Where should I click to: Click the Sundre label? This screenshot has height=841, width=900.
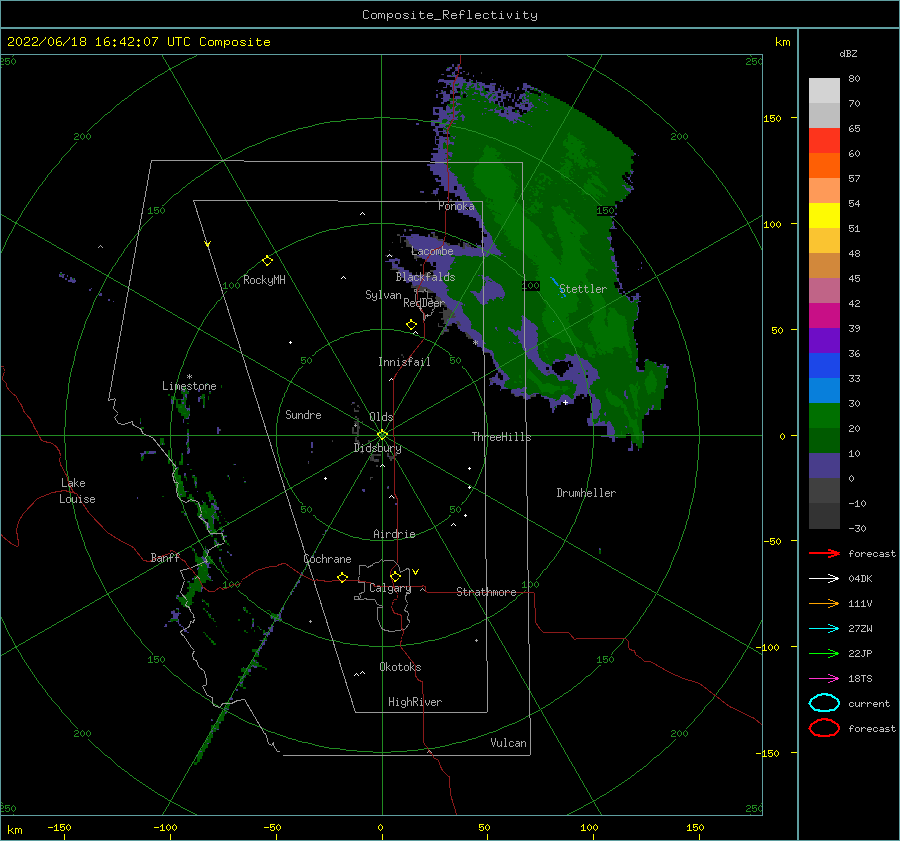tap(303, 415)
